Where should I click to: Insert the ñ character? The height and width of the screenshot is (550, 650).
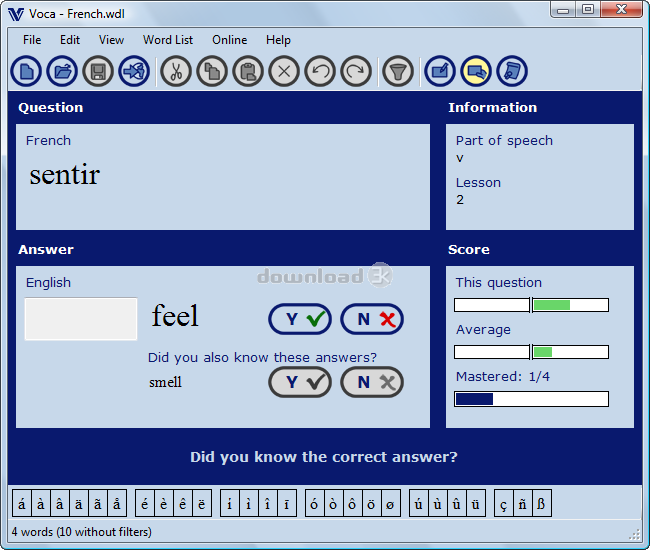click(x=523, y=504)
